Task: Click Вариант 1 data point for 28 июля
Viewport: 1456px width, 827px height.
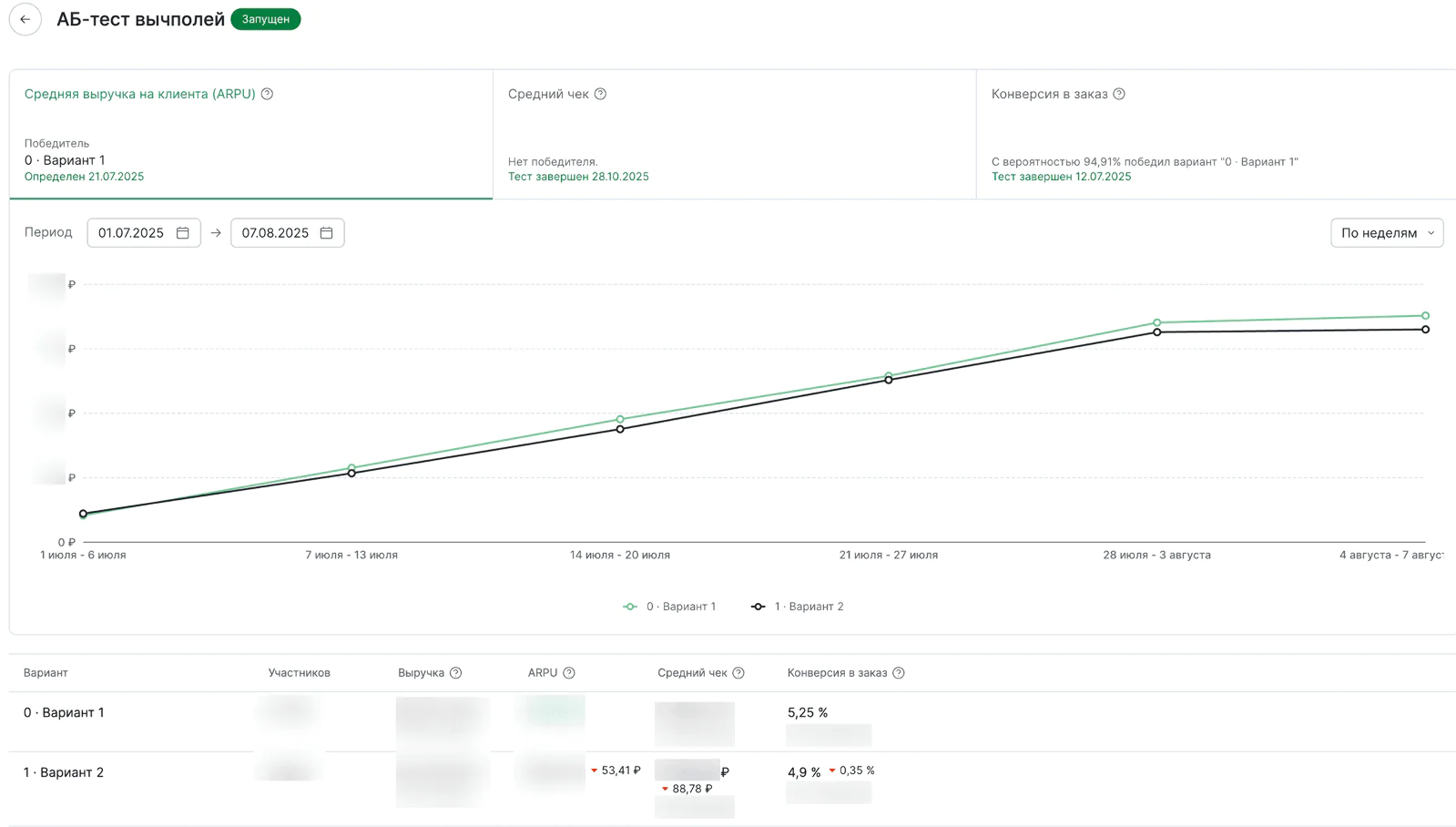Action: (x=1157, y=322)
